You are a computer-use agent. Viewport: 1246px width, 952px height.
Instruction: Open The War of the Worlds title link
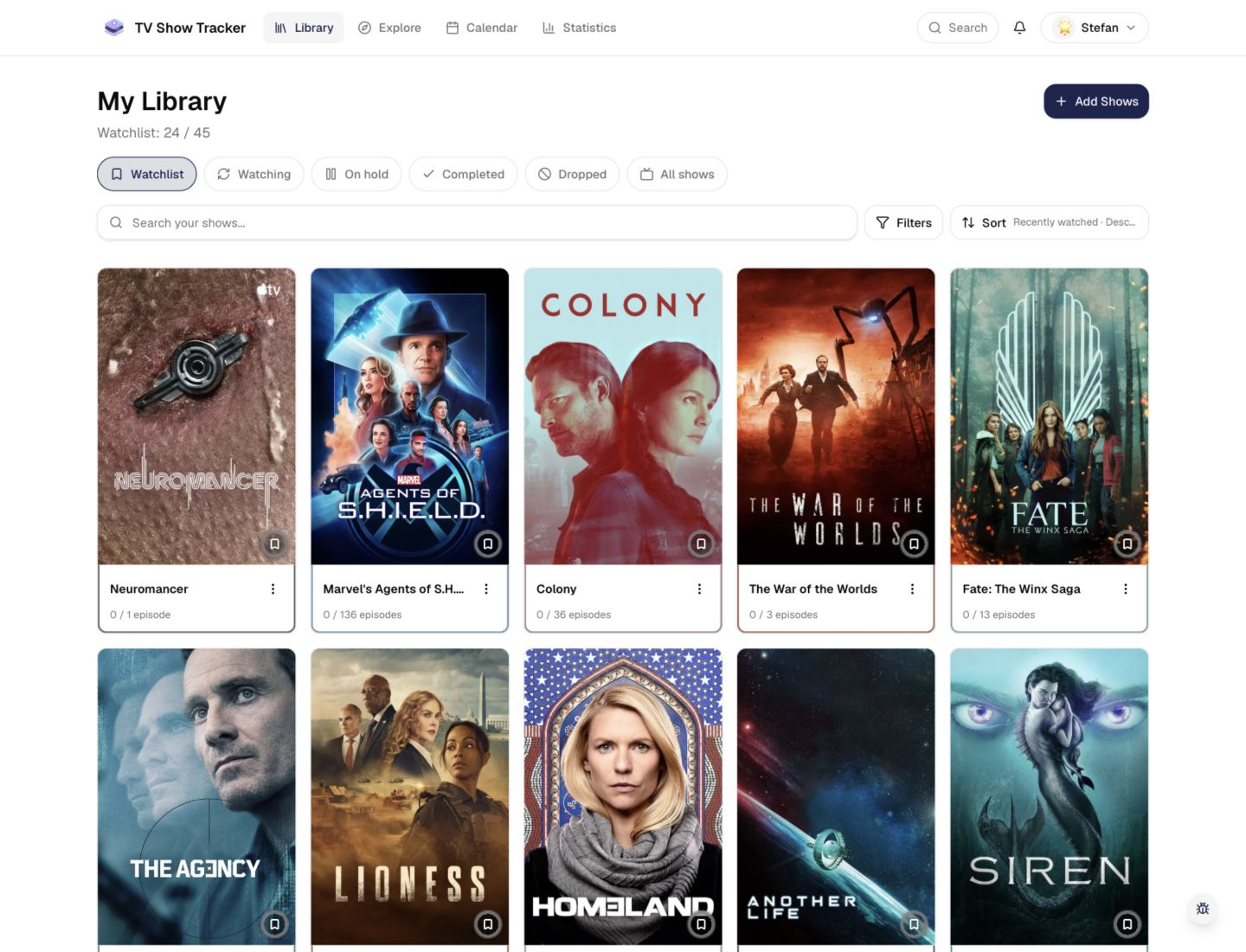pos(813,589)
